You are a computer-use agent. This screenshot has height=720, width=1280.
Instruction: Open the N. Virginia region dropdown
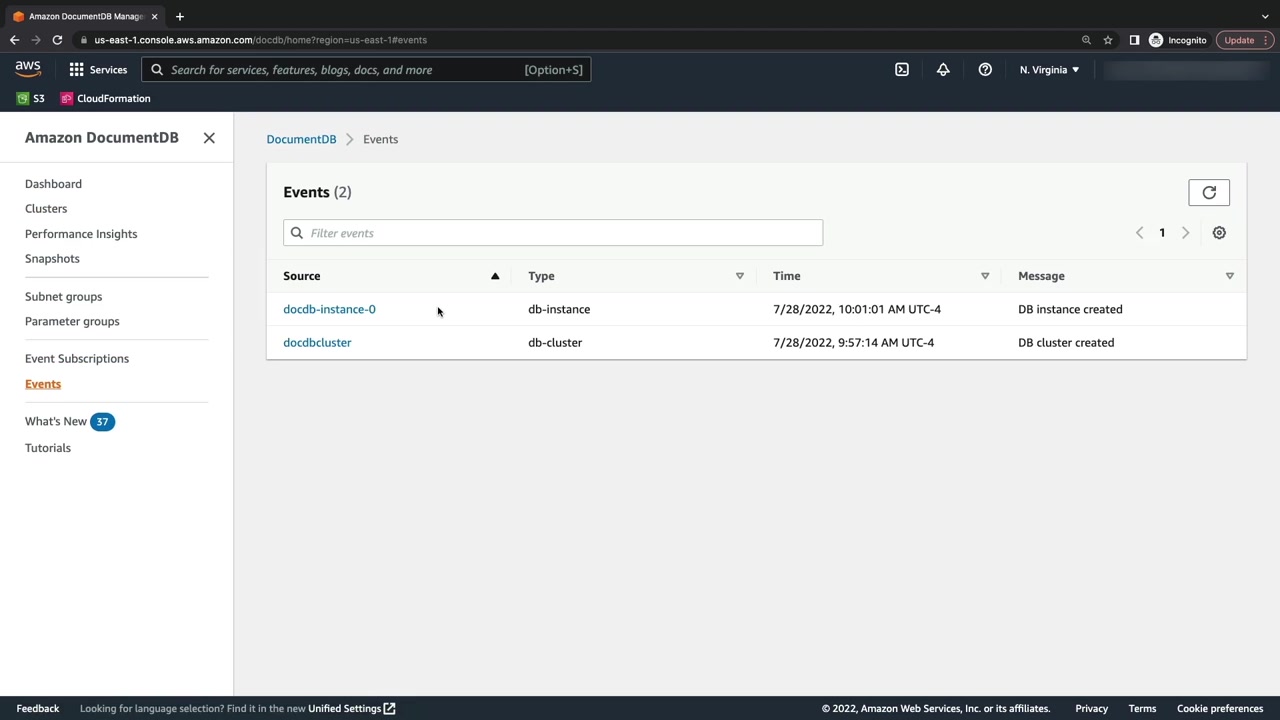(1049, 70)
